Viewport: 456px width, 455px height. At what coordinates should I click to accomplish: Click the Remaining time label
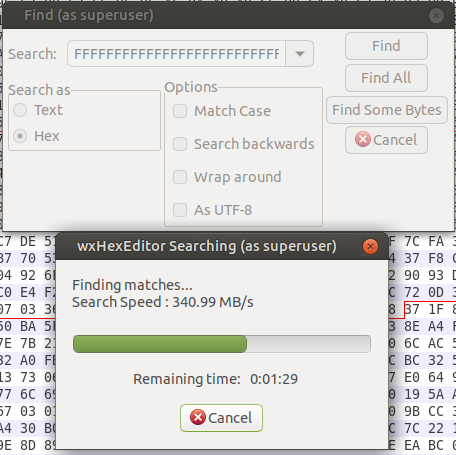pyautogui.click(x=187, y=379)
